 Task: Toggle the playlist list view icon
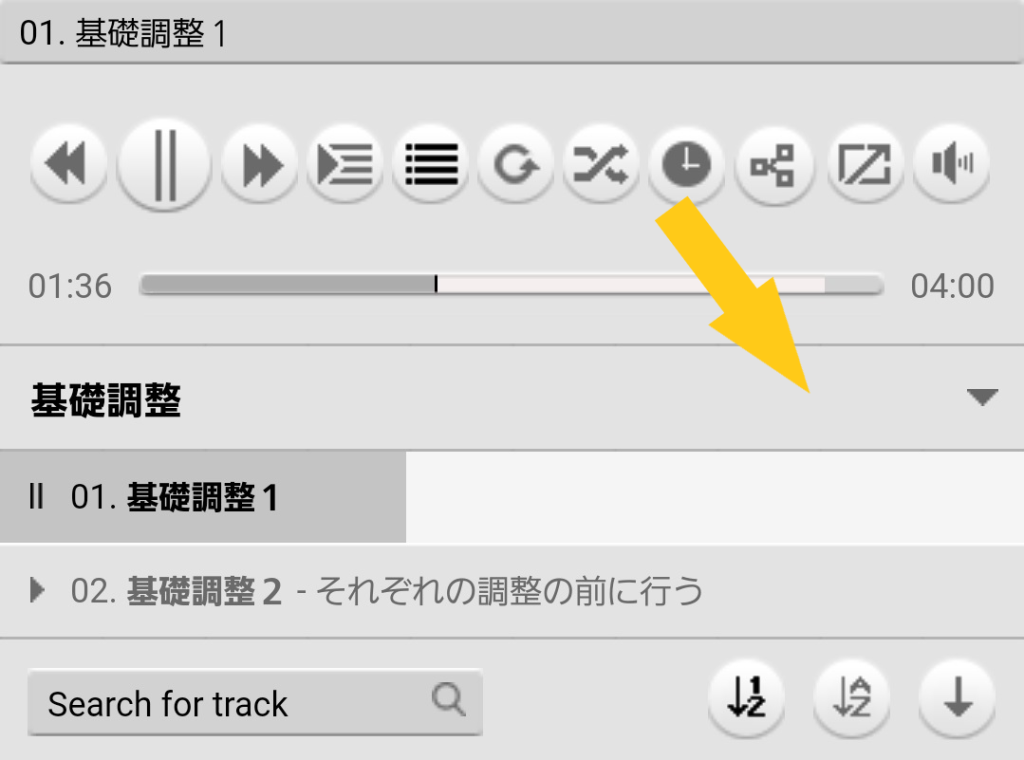pyautogui.click(x=431, y=163)
